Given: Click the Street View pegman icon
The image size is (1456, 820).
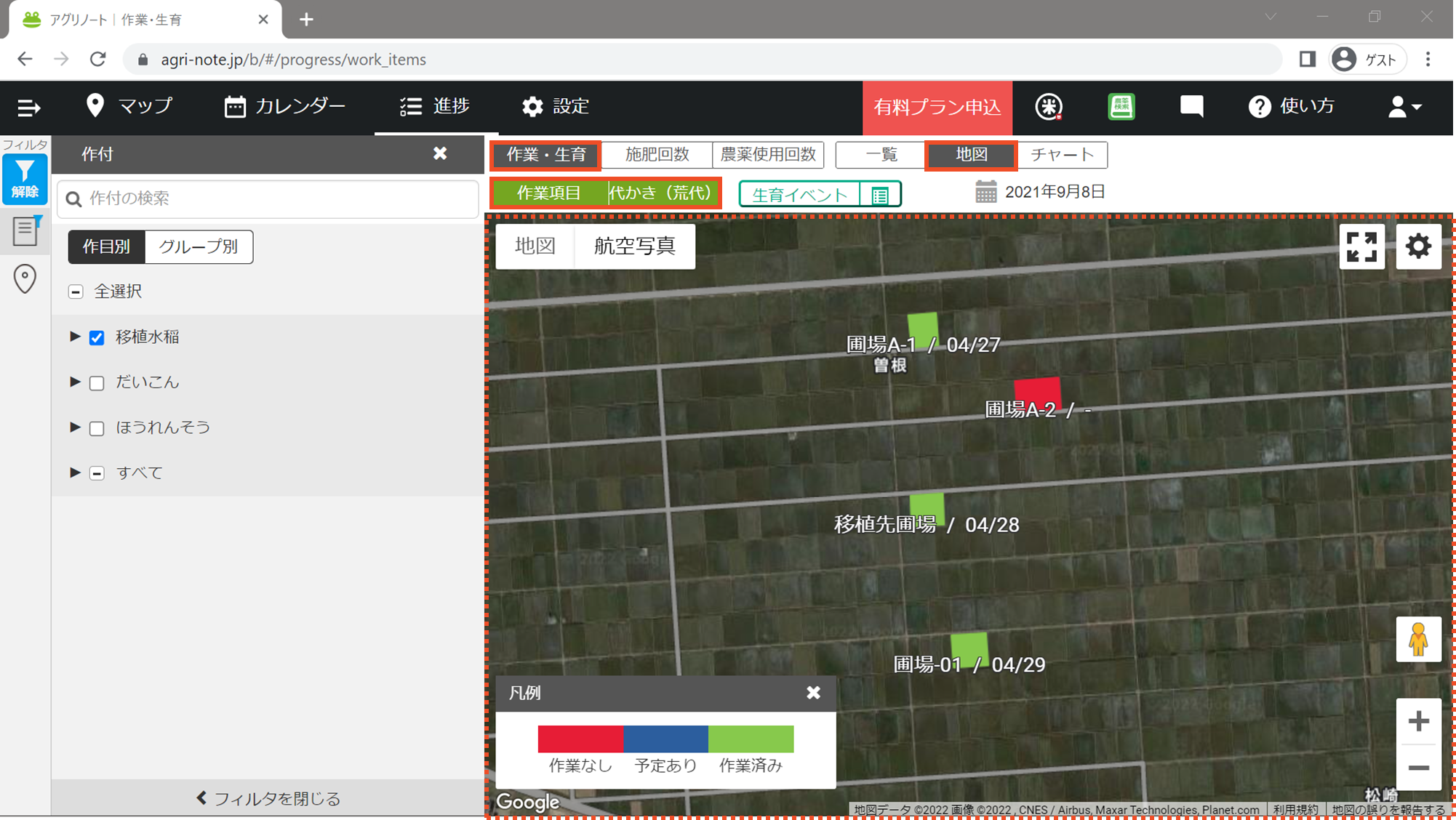Looking at the screenshot, I should point(1418,640).
